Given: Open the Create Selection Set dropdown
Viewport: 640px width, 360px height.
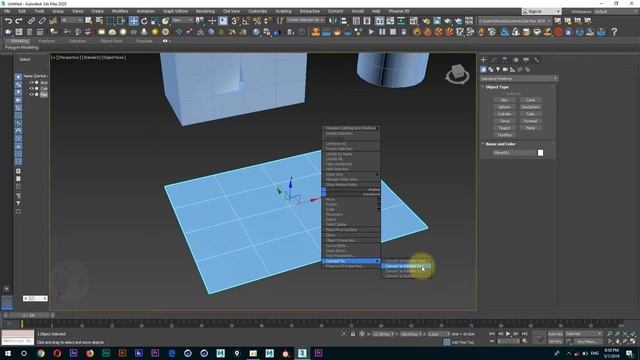Looking at the screenshot, I should pyautogui.click(x=305, y=20).
